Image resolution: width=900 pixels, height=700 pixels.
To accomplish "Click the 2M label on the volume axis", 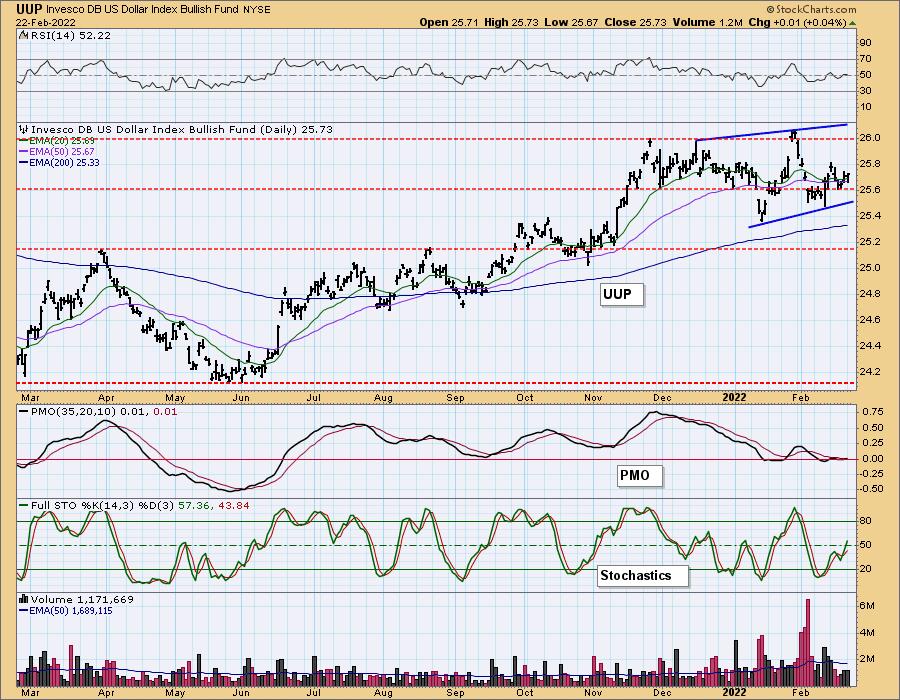I will pyautogui.click(x=867, y=659).
